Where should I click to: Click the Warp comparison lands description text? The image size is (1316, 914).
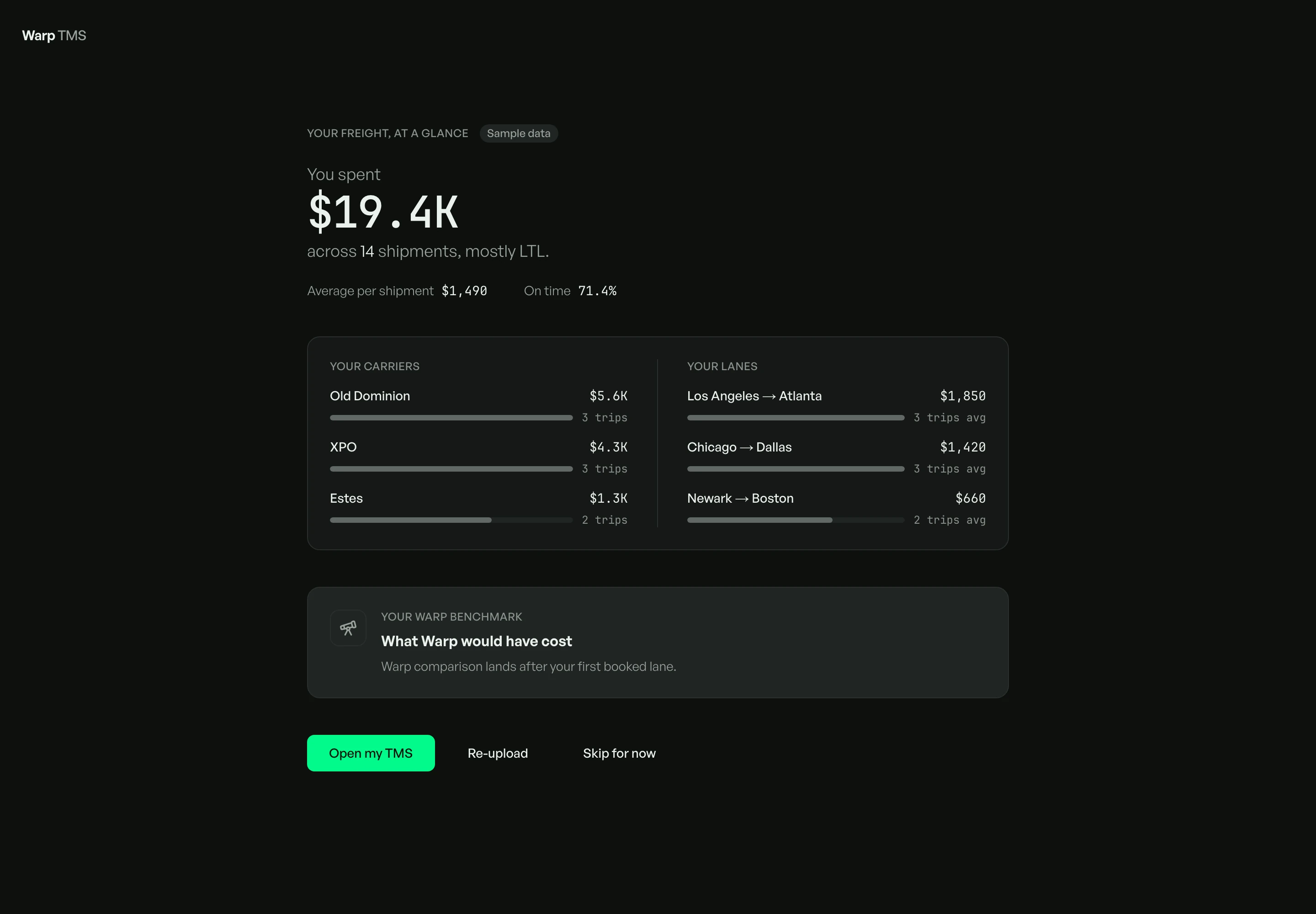coord(529,667)
